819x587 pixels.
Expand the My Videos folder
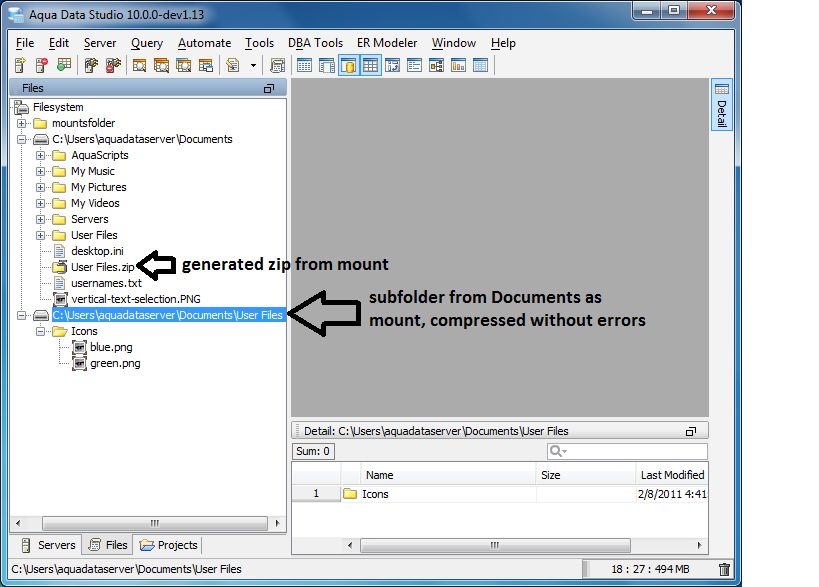click(x=40, y=203)
